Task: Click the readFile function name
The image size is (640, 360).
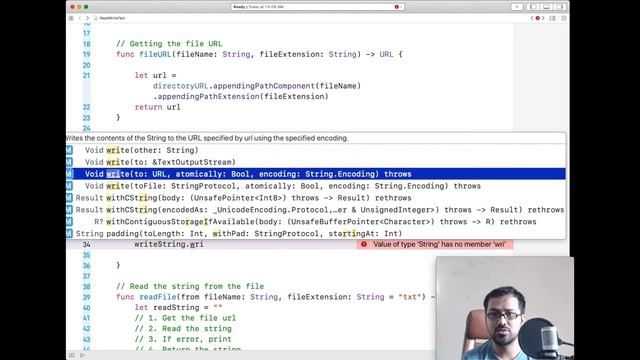Action: (158, 297)
